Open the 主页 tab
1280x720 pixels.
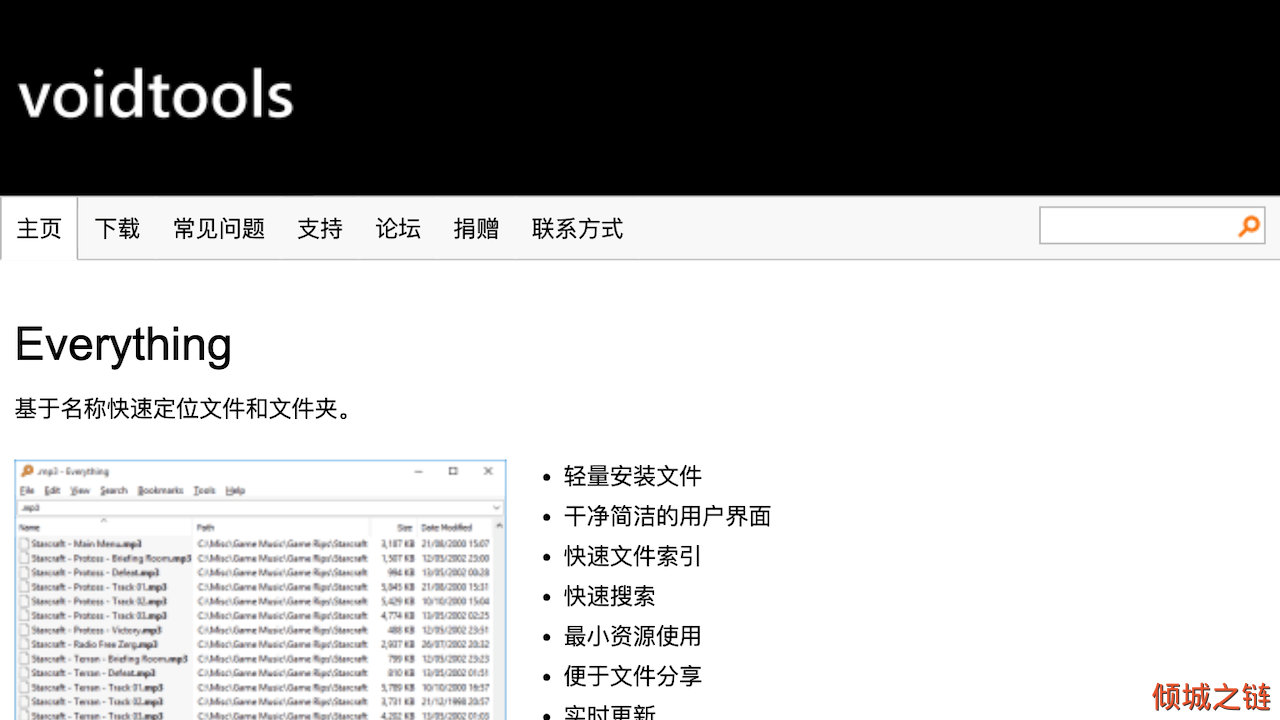[x=39, y=228]
